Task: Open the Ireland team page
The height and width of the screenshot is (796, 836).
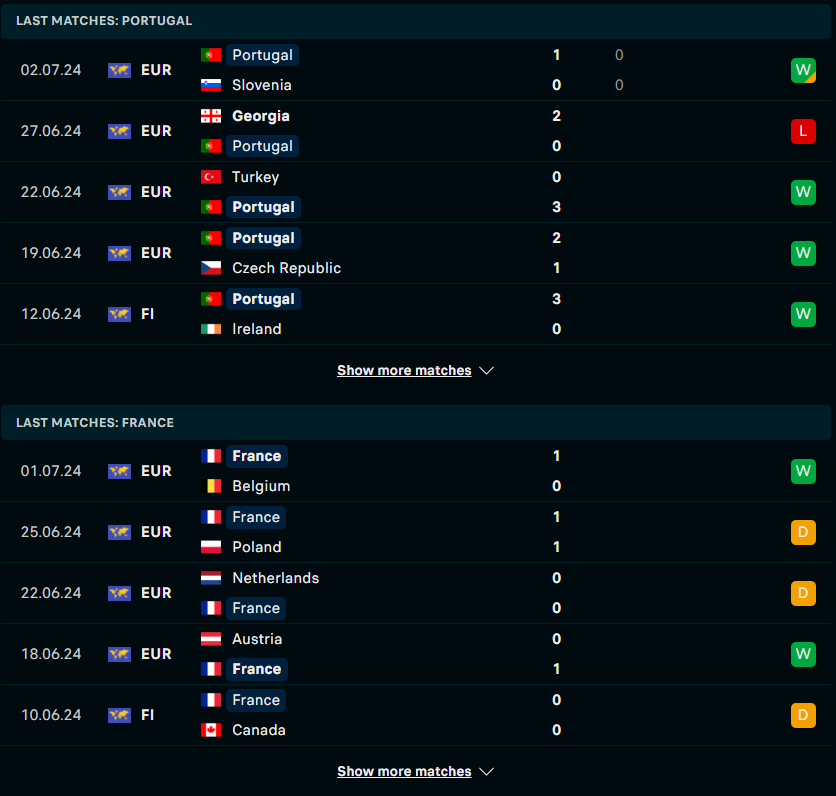Action: point(256,329)
